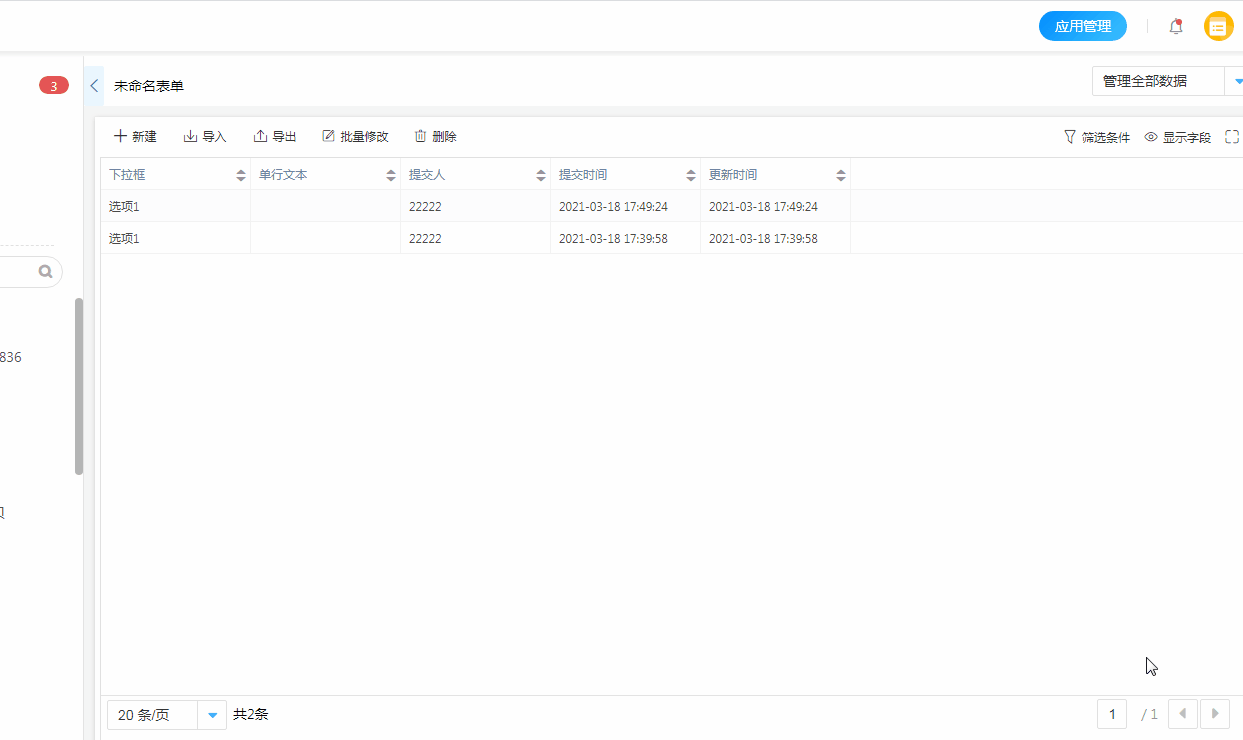Click 导入 import button

pos(205,137)
